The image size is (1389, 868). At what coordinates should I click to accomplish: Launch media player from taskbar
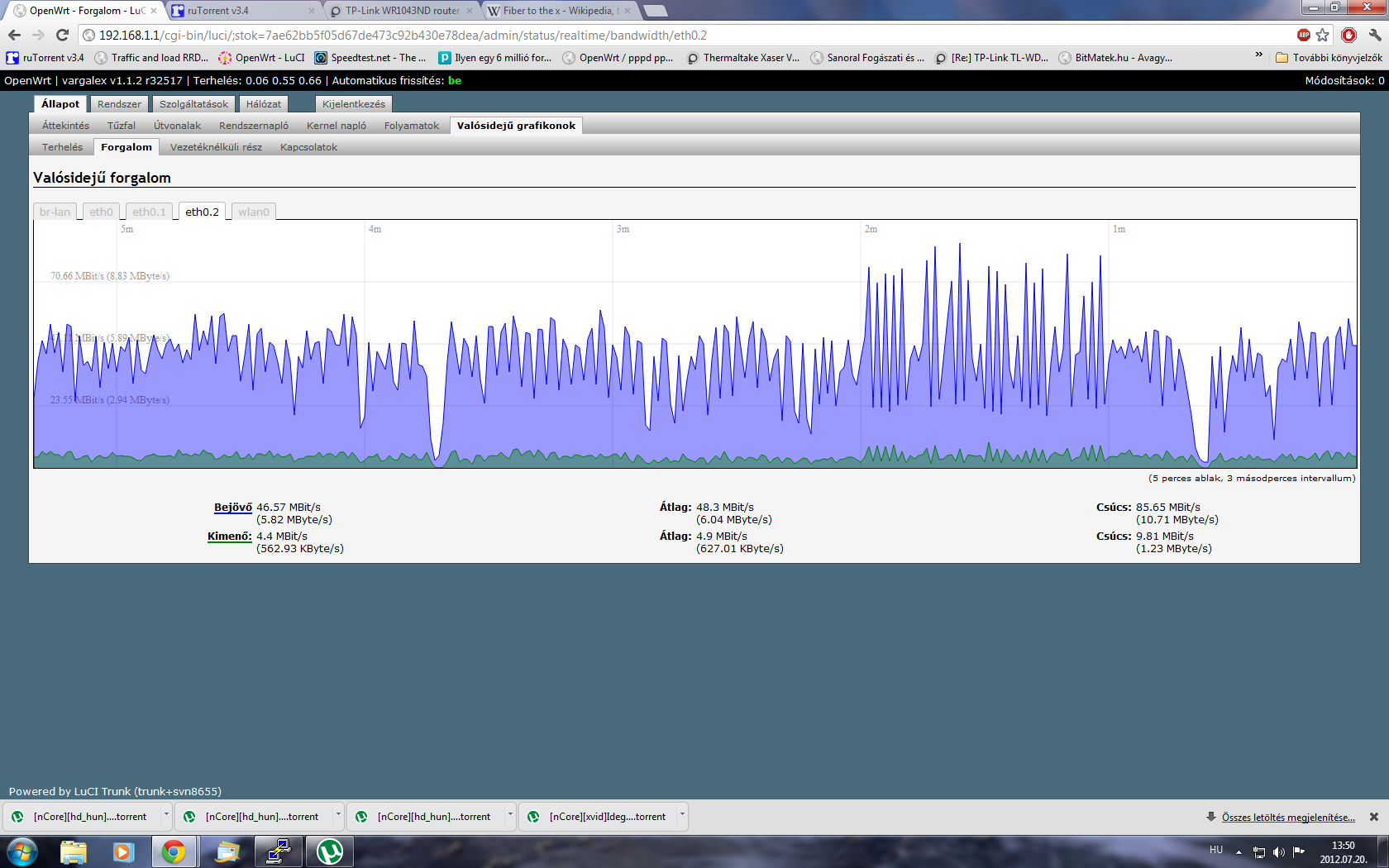[x=123, y=851]
